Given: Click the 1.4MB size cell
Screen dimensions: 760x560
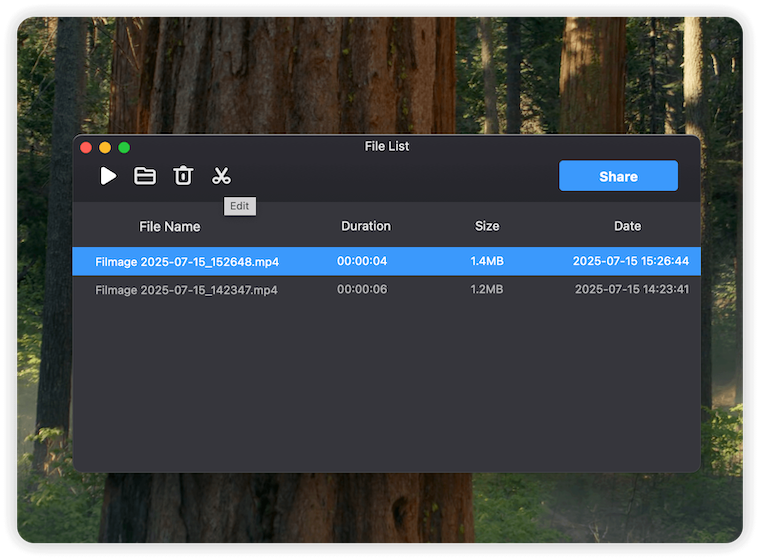Looking at the screenshot, I should pyautogui.click(x=487, y=262).
